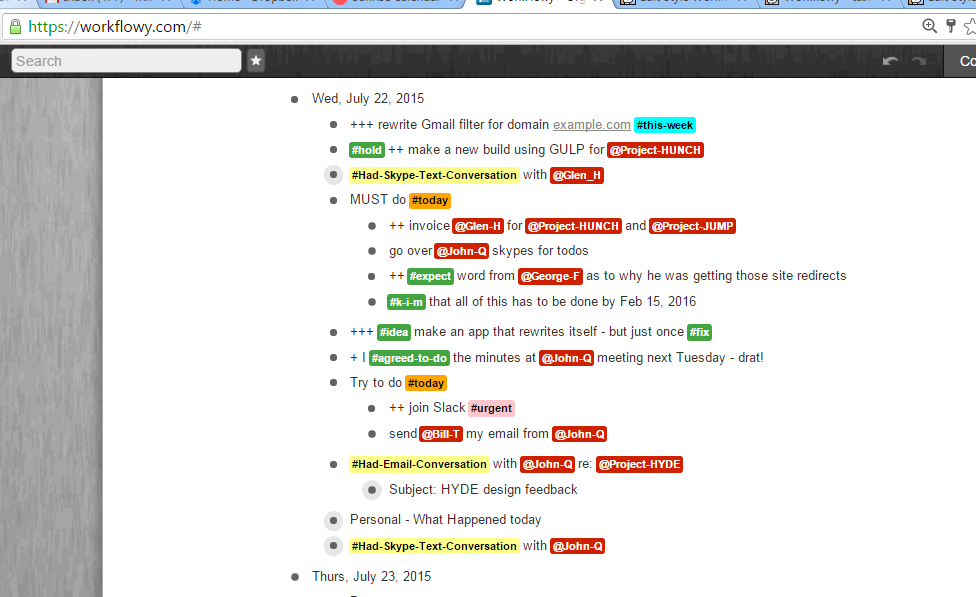Image resolution: width=976 pixels, height=597 pixels.
Task: Click the redo arrow in the toolbar
Action: pyautogui.click(x=919, y=60)
